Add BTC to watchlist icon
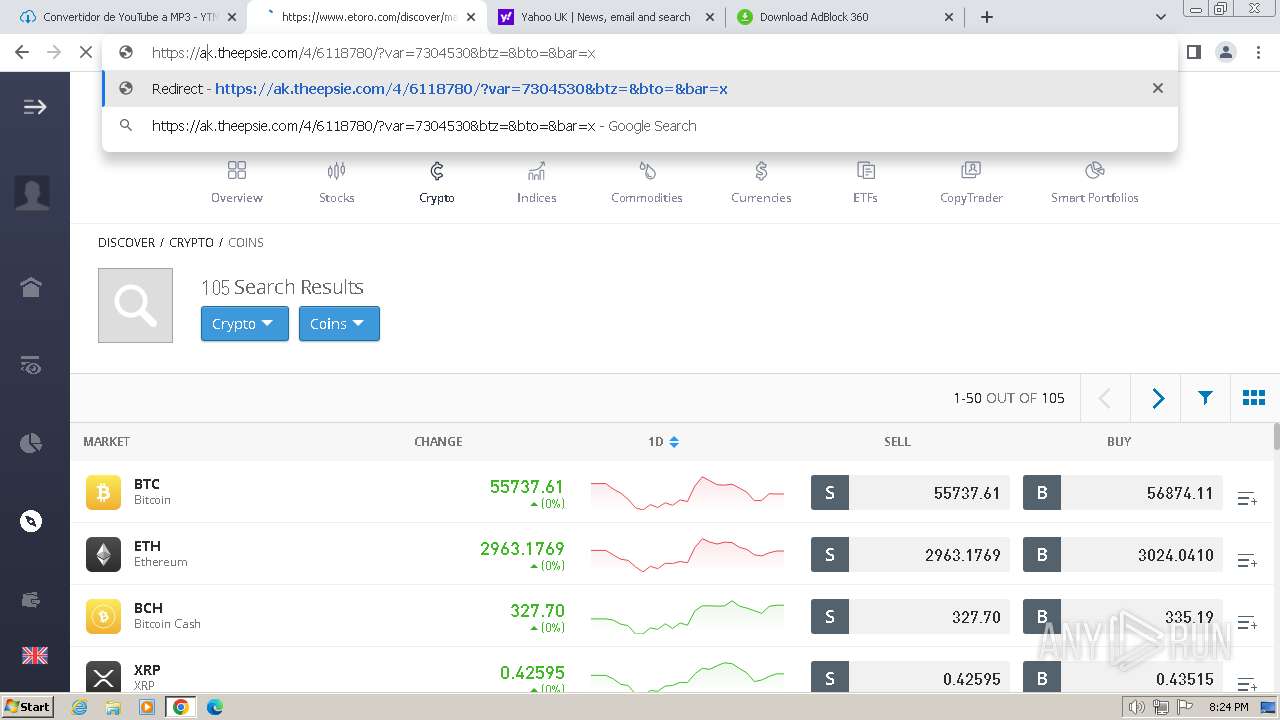The width and height of the screenshot is (1280, 720). coord(1247,498)
